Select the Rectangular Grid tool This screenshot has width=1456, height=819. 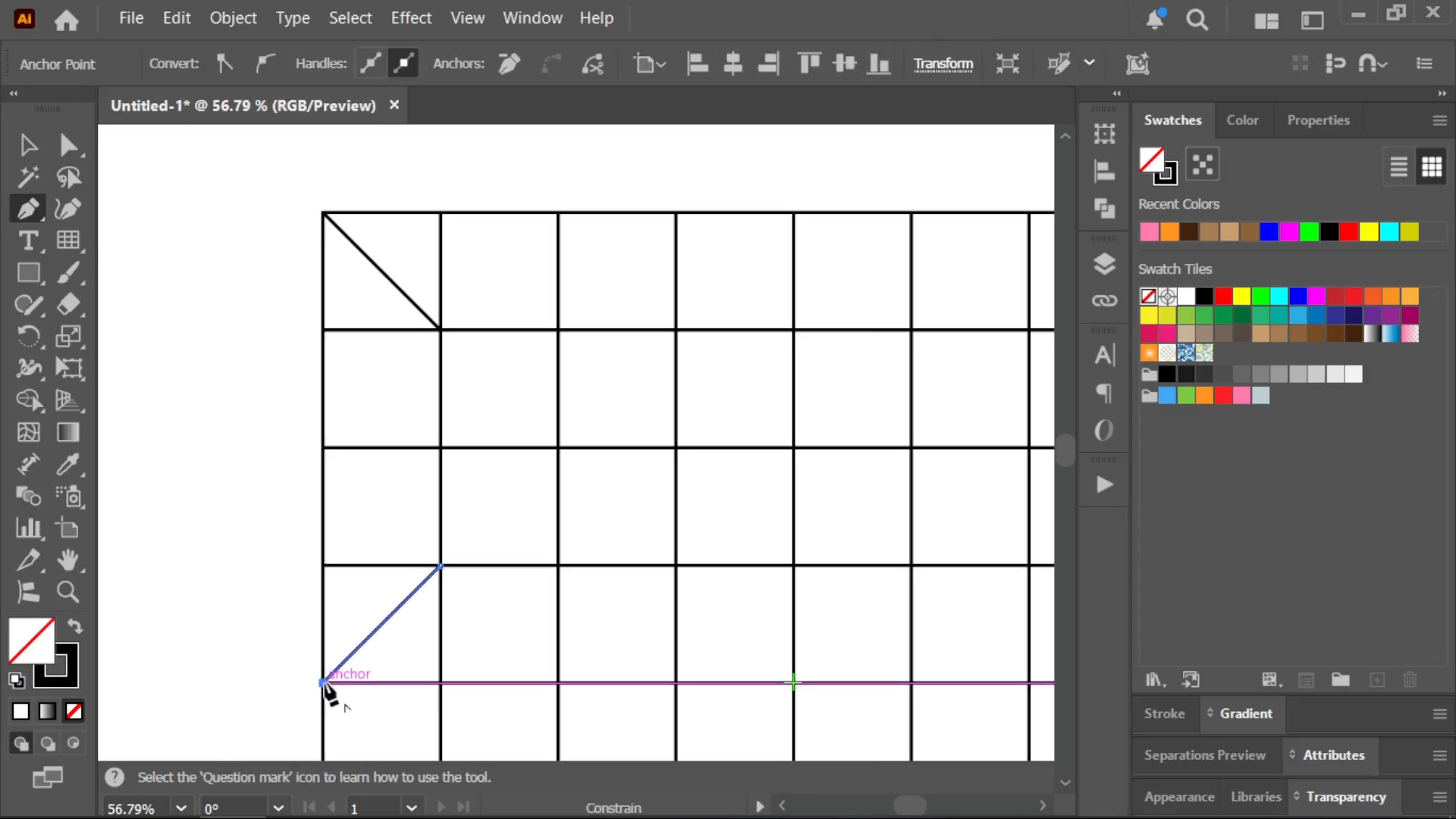[x=68, y=240]
